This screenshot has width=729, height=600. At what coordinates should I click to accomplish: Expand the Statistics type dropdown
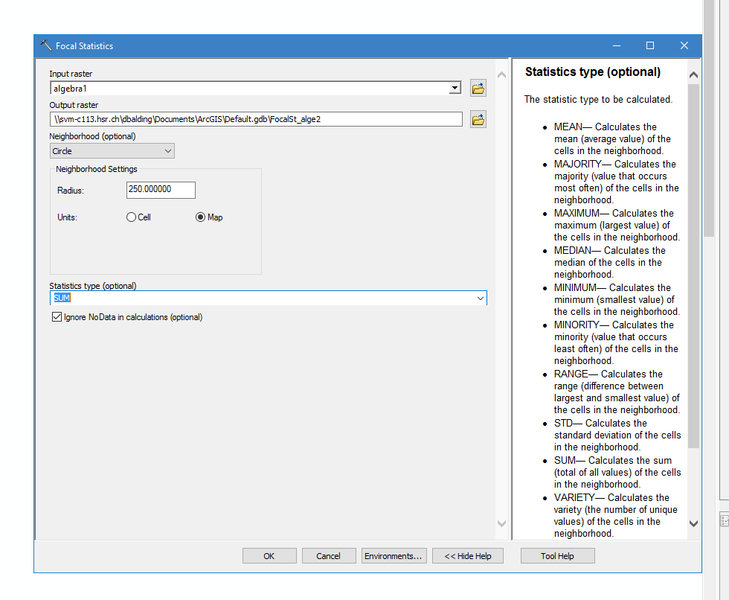(x=480, y=298)
